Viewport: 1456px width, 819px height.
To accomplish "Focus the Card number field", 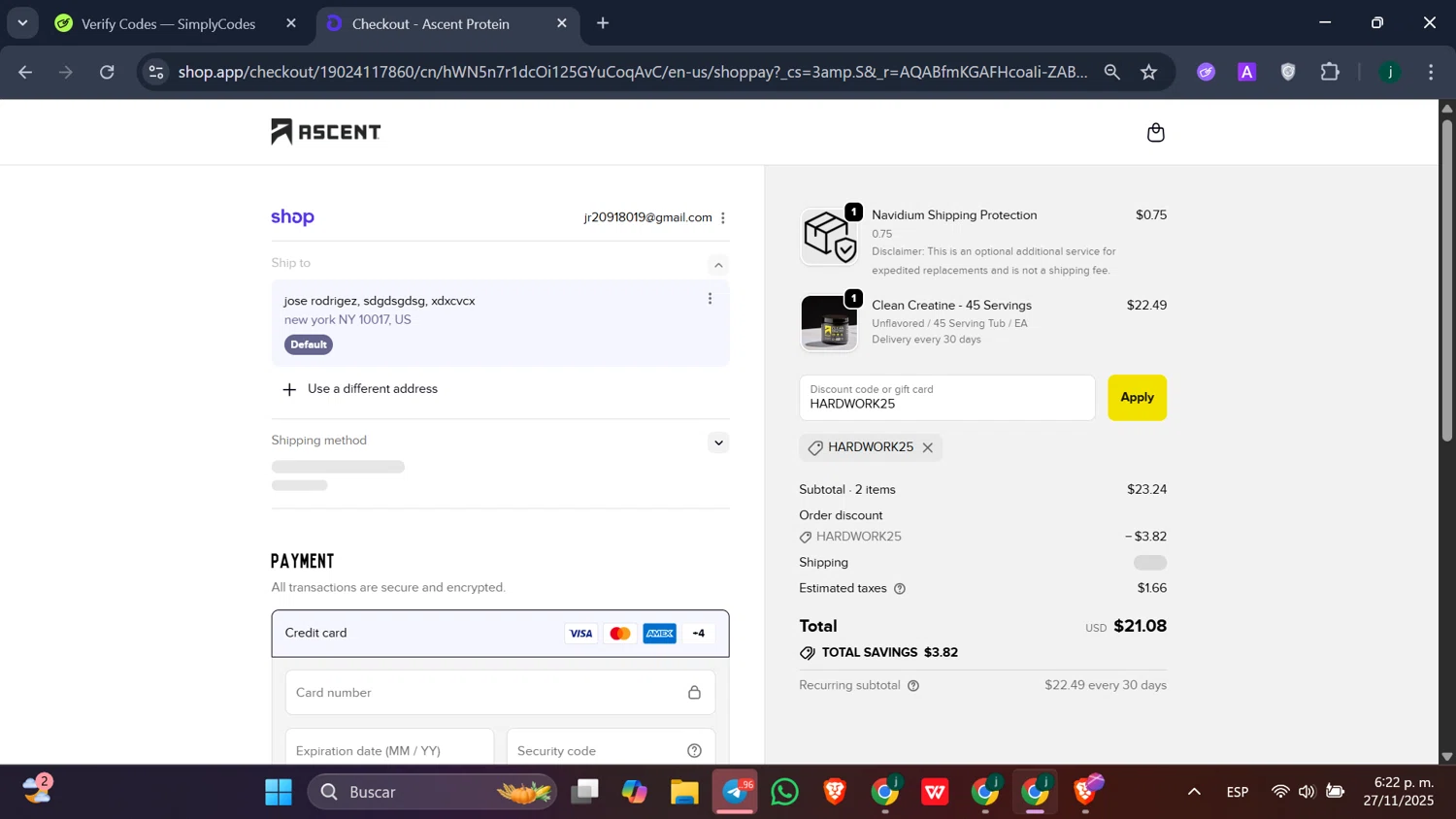I will click(x=500, y=692).
